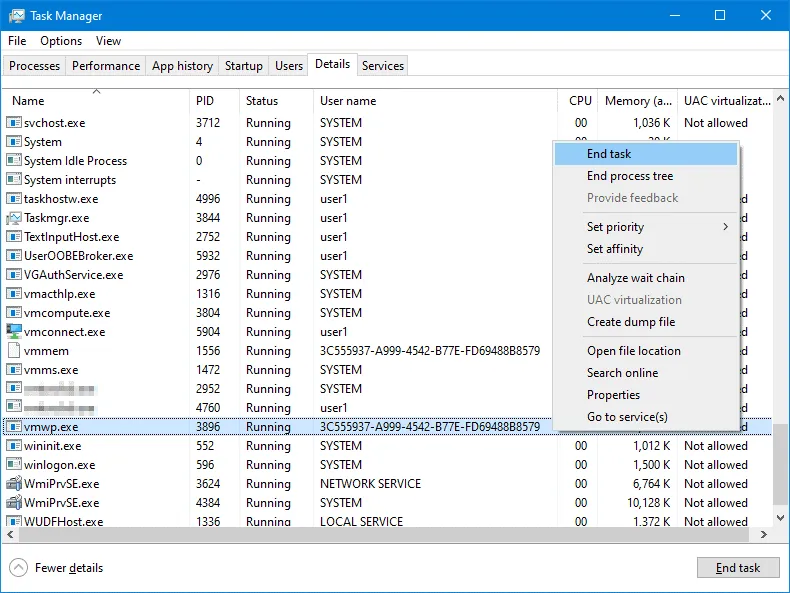Click the vmconnect.exe process icon
Viewport: 790px width, 593px height.
pyautogui.click(x=14, y=332)
